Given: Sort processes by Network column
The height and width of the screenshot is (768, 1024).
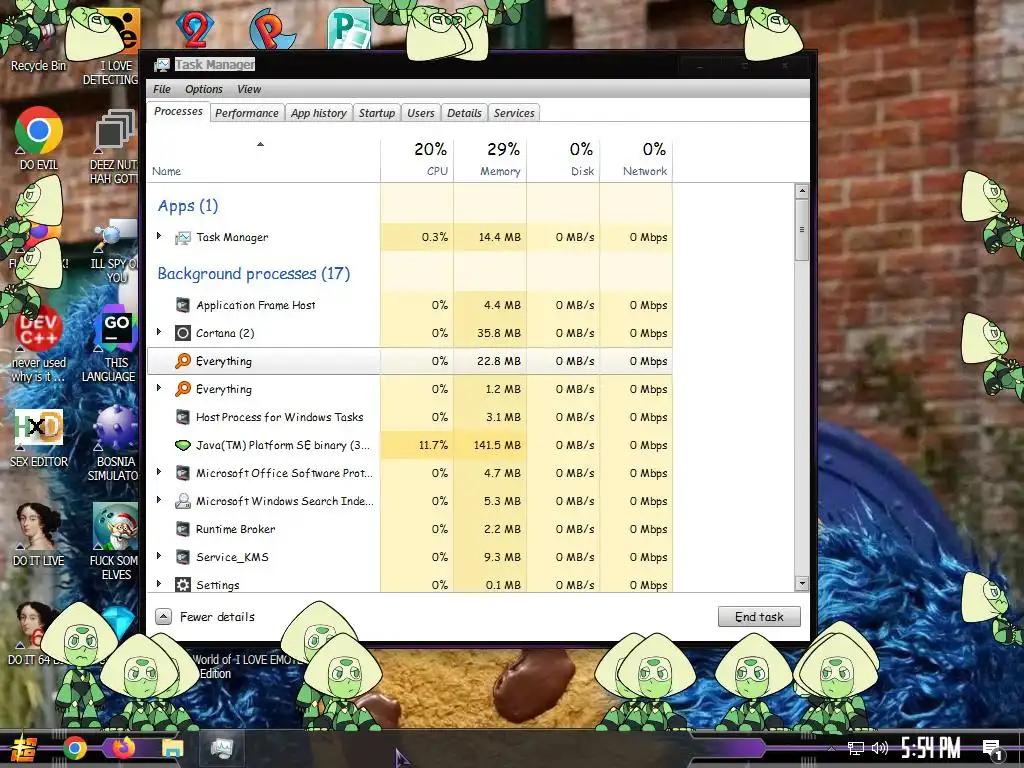Looking at the screenshot, I should (x=636, y=160).
